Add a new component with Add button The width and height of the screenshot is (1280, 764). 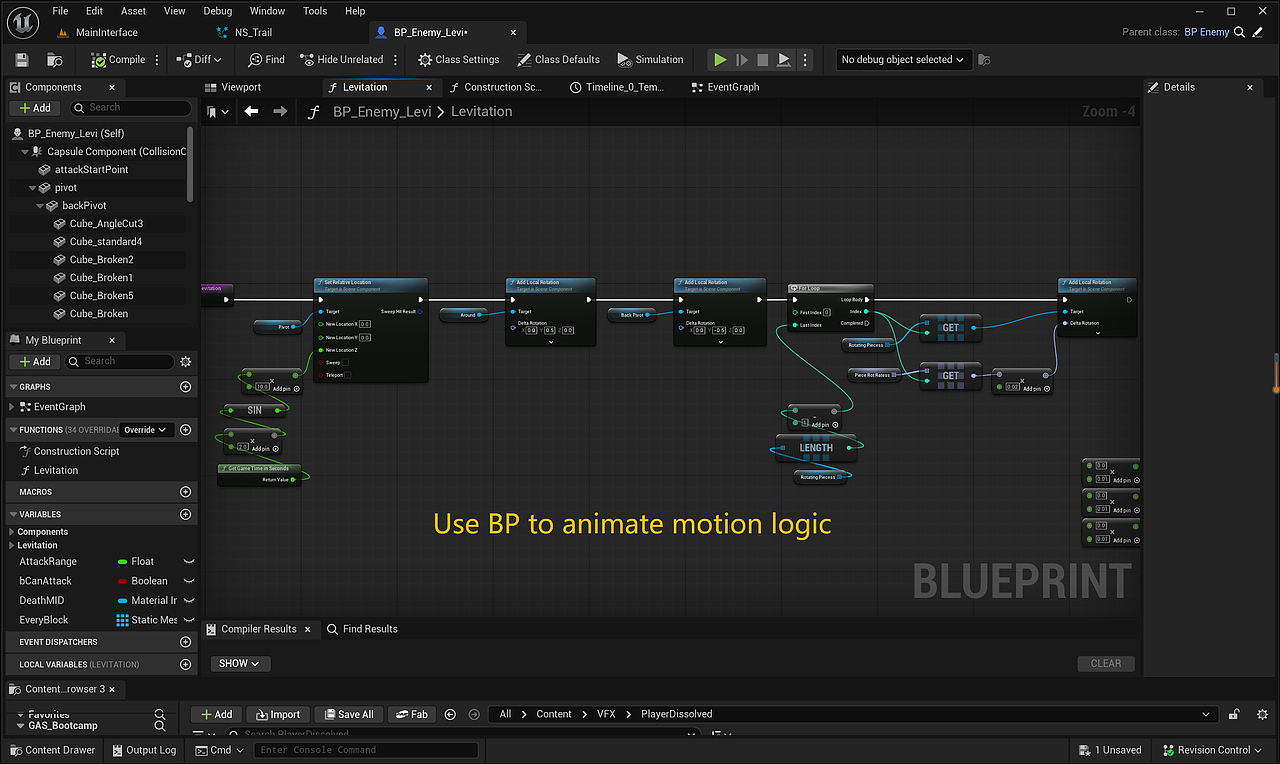(x=35, y=108)
